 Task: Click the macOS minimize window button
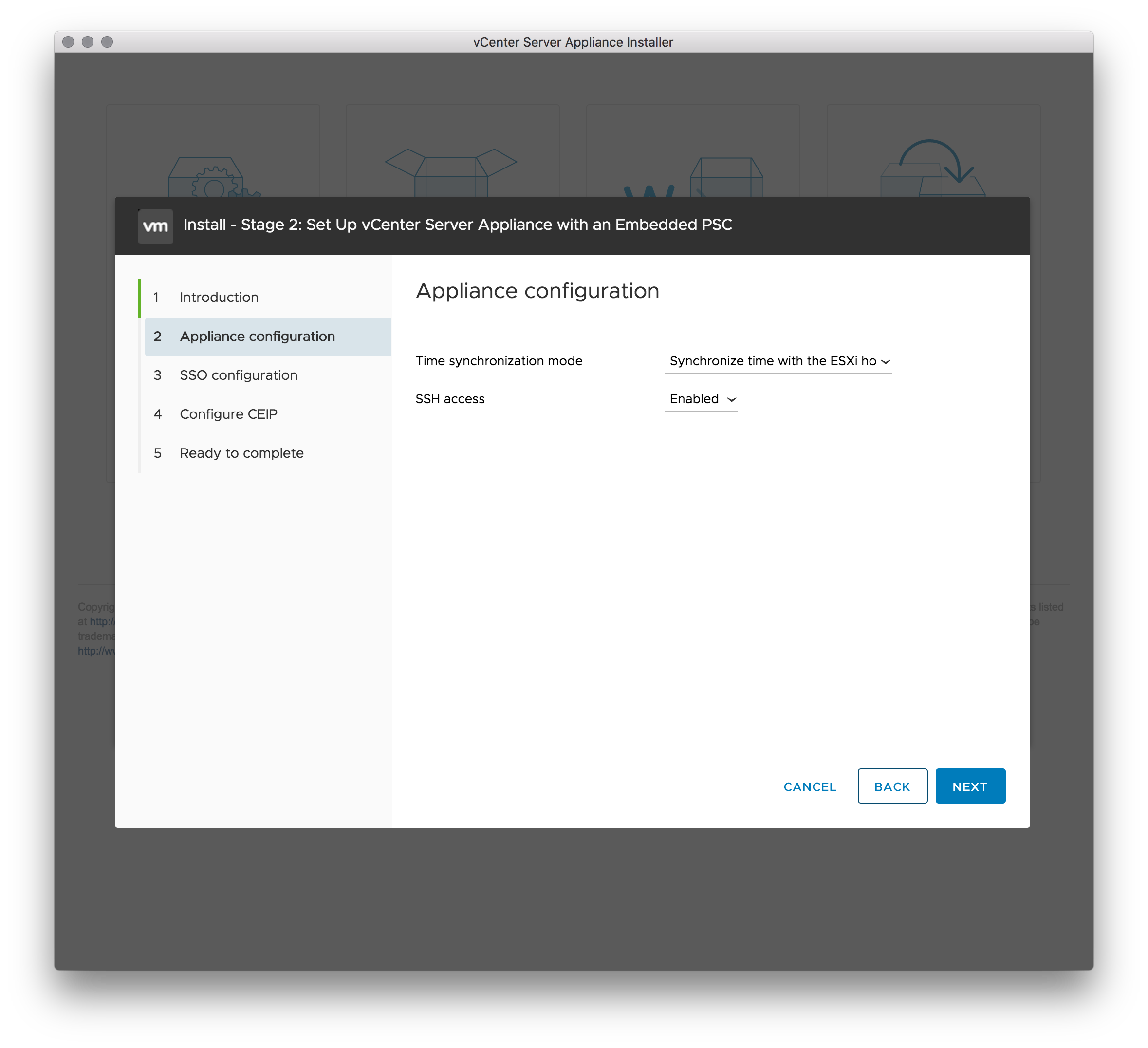pyautogui.click(x=88, y=42)
